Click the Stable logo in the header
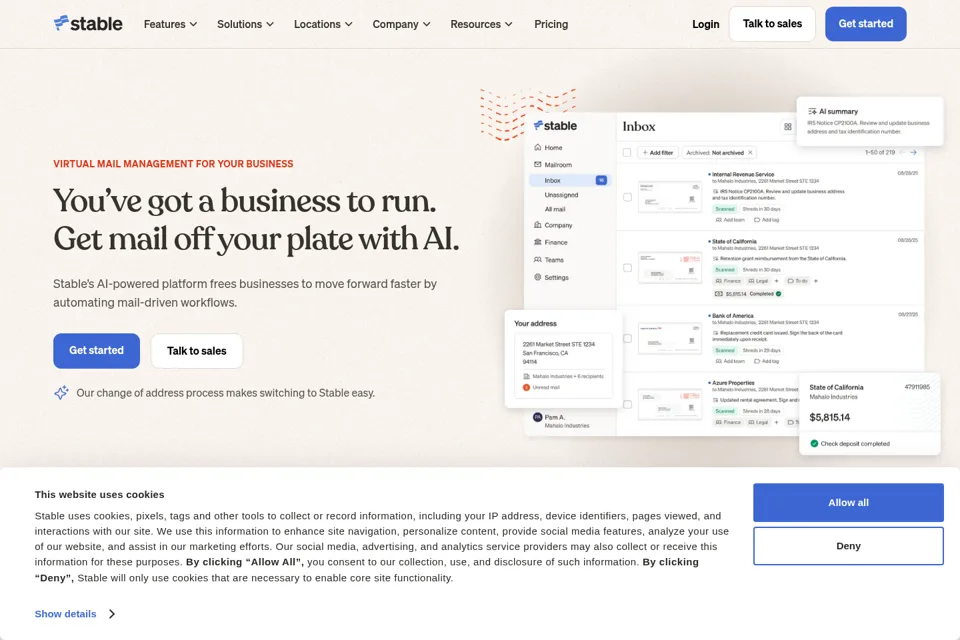This screenshot has height=640, width=960. tap(88, 23)
